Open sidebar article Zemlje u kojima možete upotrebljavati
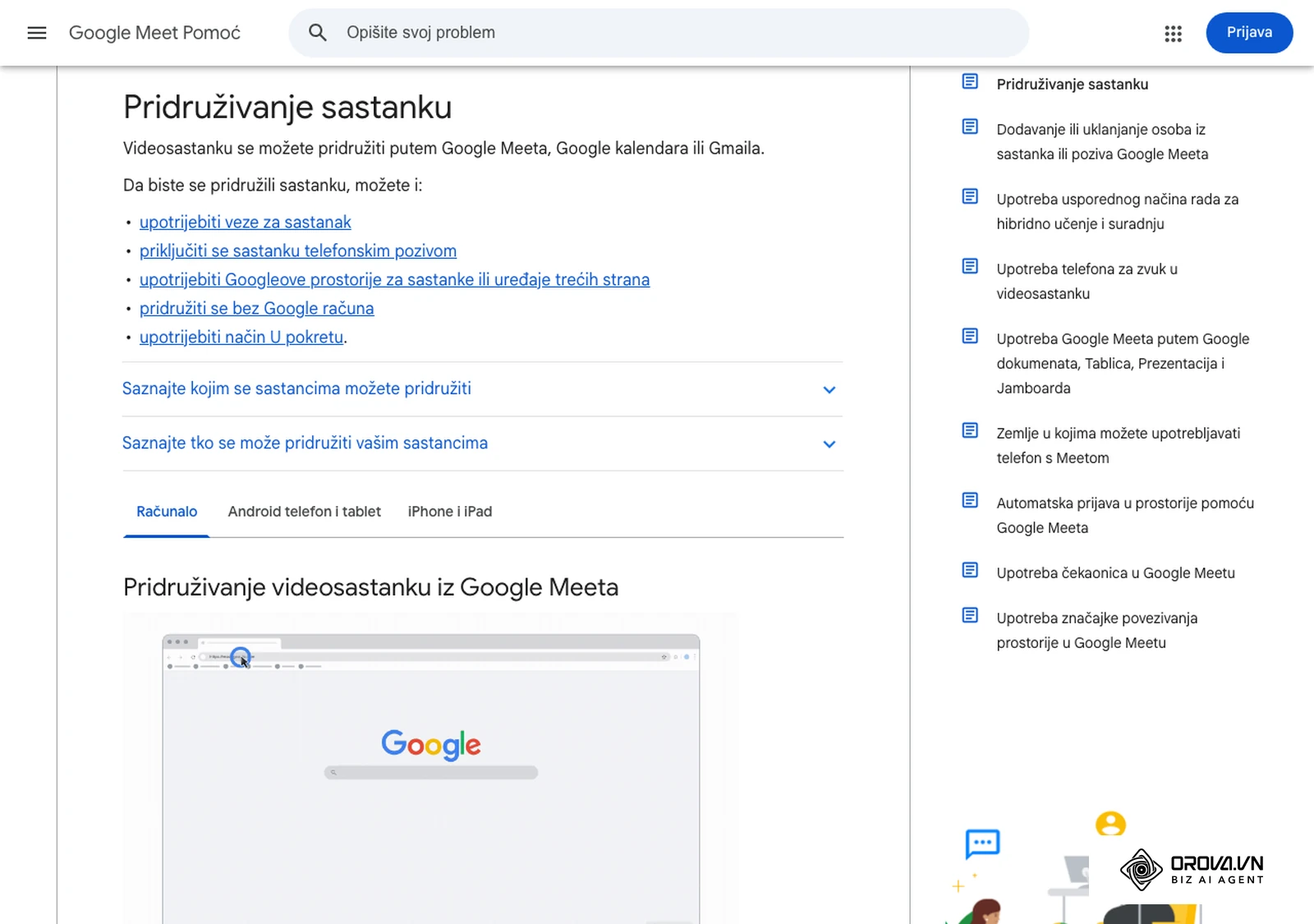Screen dimensions: 1314x924 click(x=1119, y=446)
